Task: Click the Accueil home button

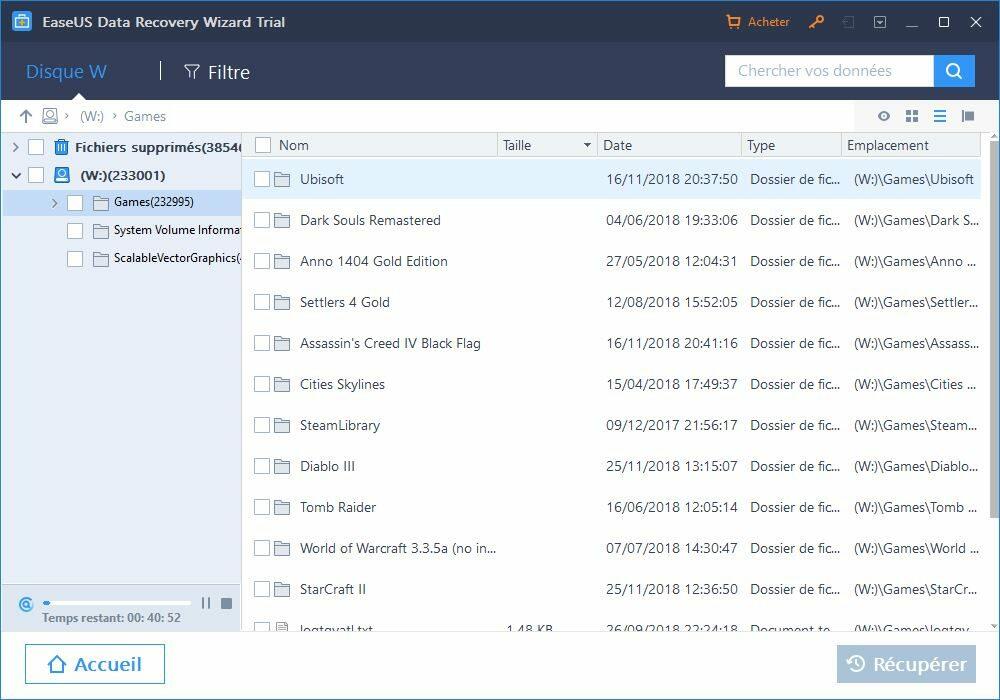Action: pos(95,664)
